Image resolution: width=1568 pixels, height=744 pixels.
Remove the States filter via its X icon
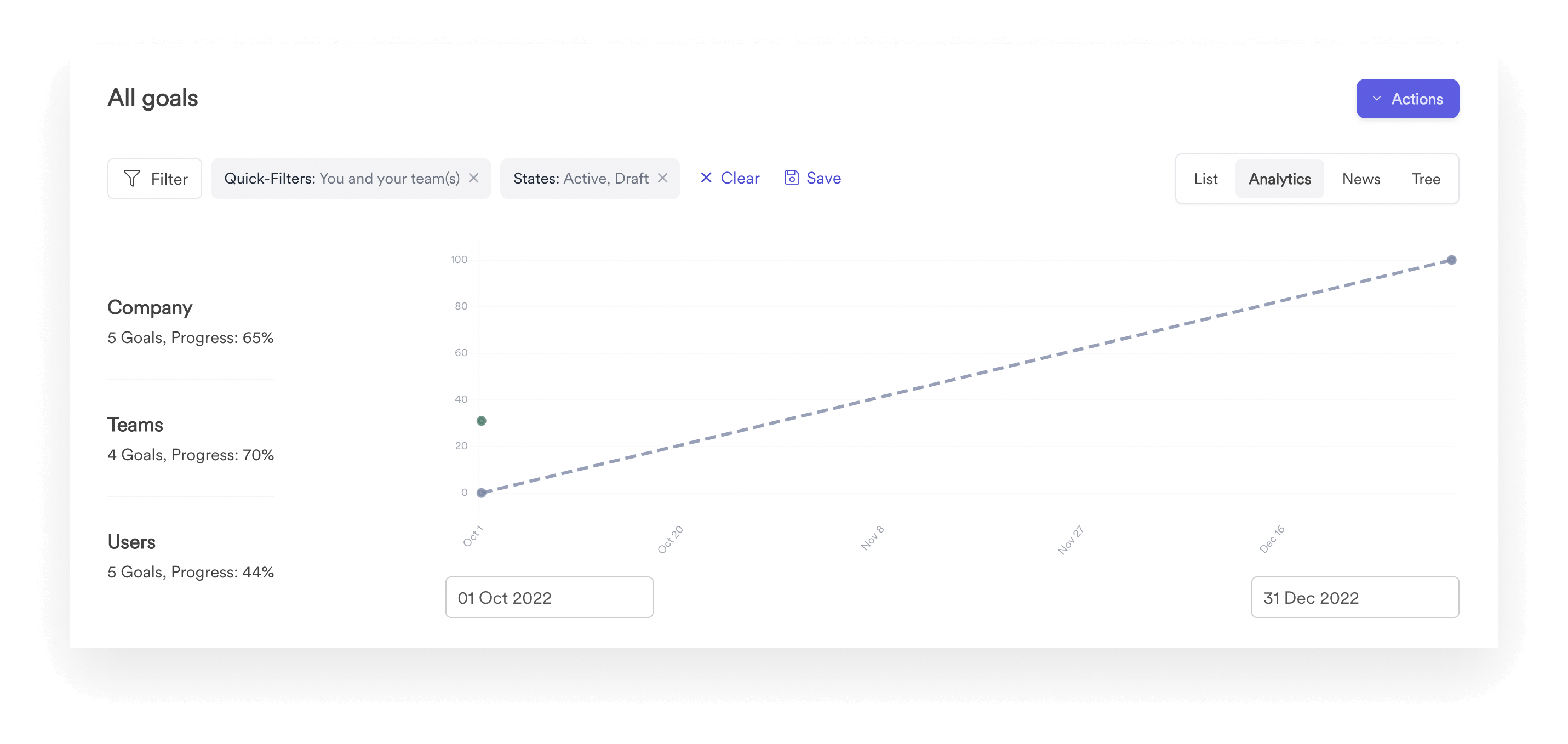[663, 178]
